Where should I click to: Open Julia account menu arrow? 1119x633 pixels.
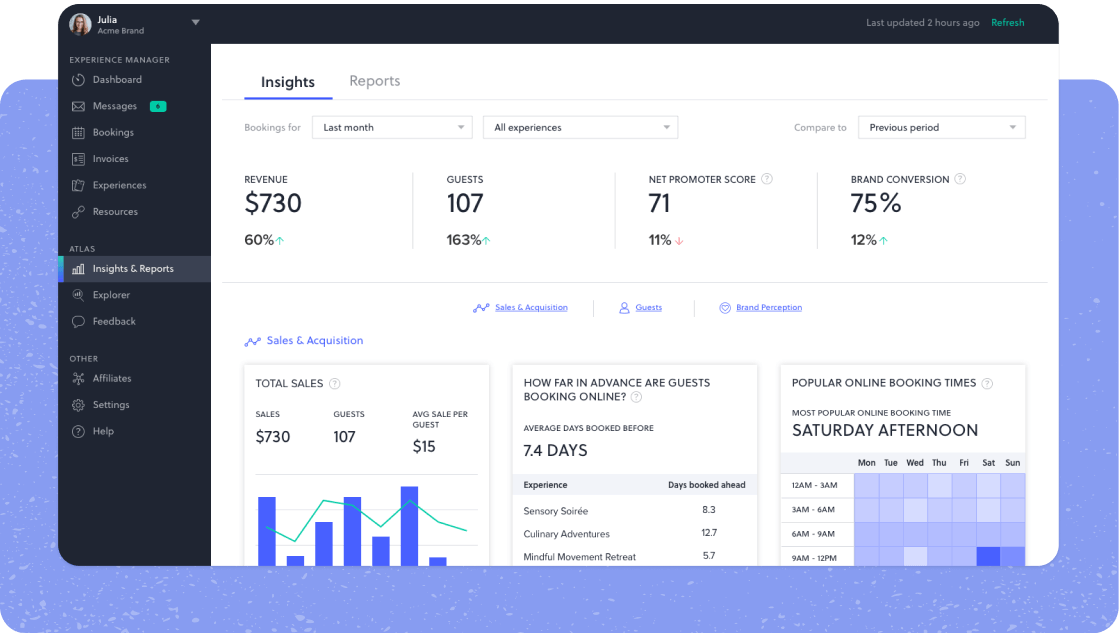coord(196,22)
